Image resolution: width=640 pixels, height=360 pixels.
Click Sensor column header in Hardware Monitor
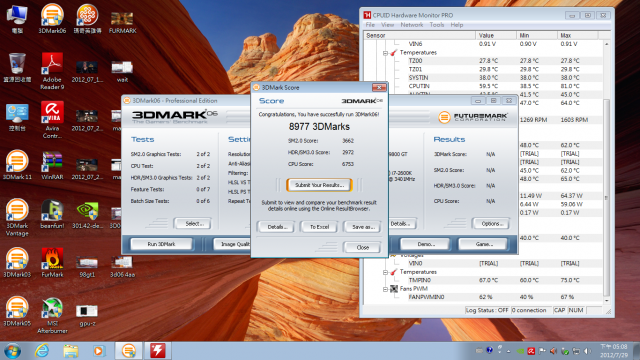pyautogui.click(x=420, y=36)
